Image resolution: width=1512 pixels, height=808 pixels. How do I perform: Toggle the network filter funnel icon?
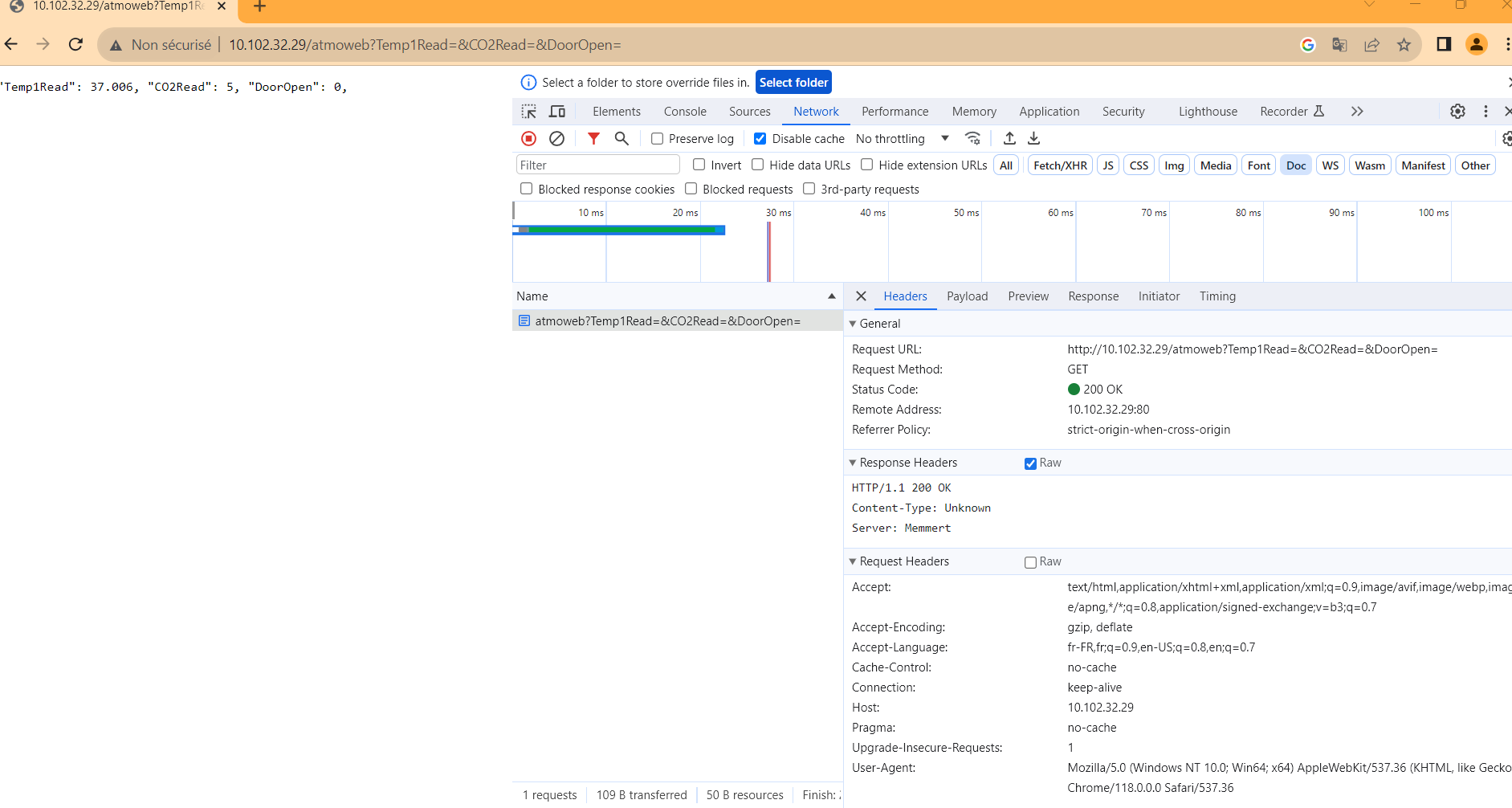pos(593,139)
